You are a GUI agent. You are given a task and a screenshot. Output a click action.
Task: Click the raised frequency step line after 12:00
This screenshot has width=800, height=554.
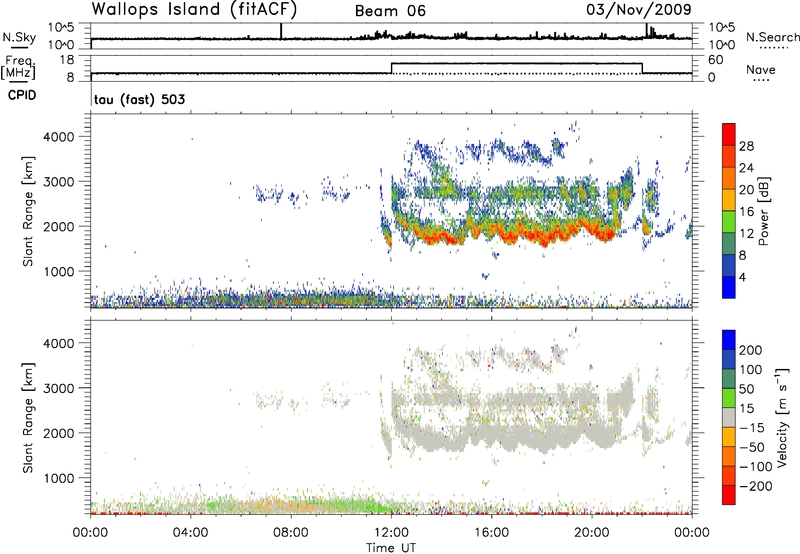pos(516,63)
